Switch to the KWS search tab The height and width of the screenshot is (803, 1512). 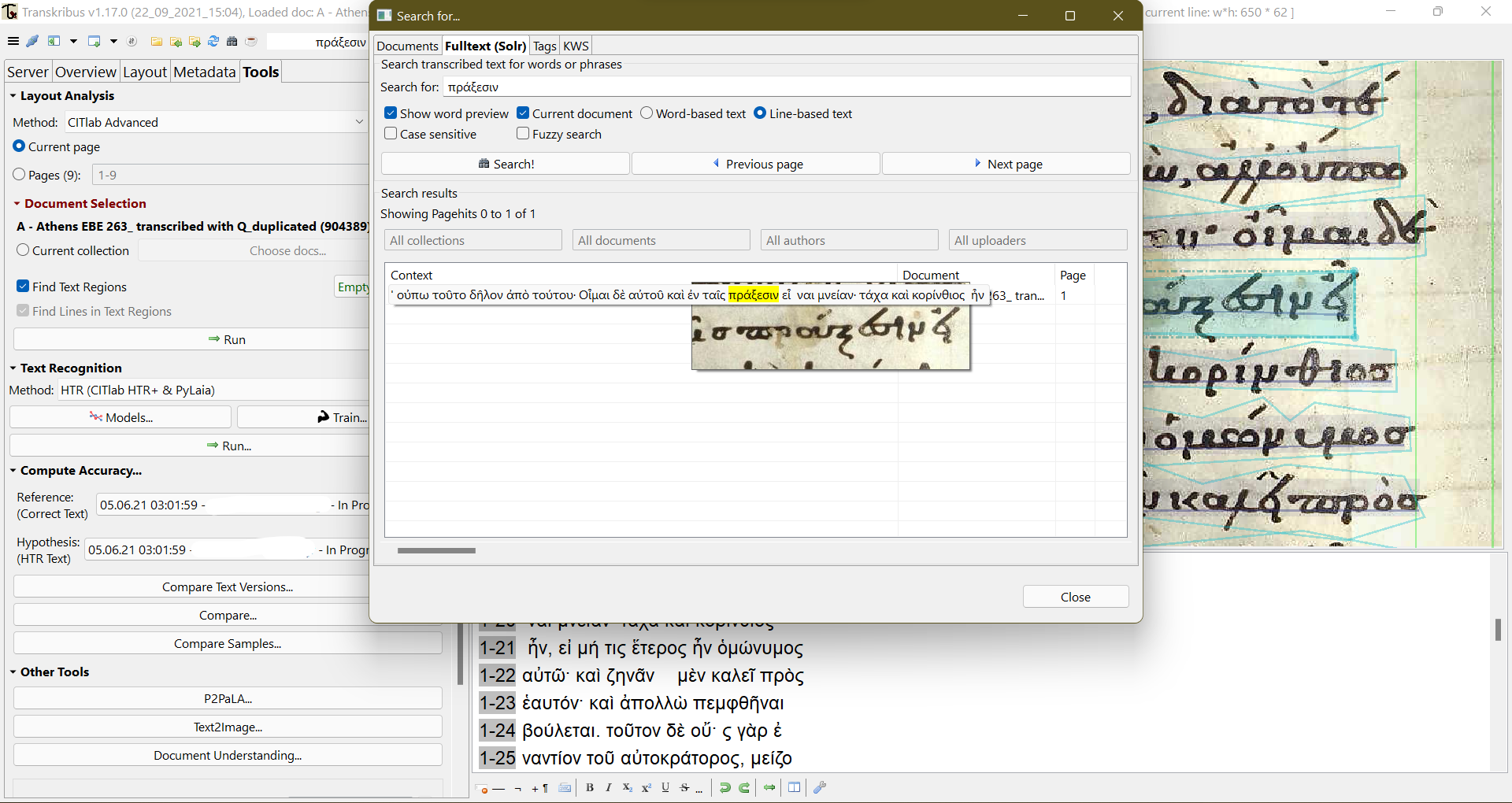point(576,46)
